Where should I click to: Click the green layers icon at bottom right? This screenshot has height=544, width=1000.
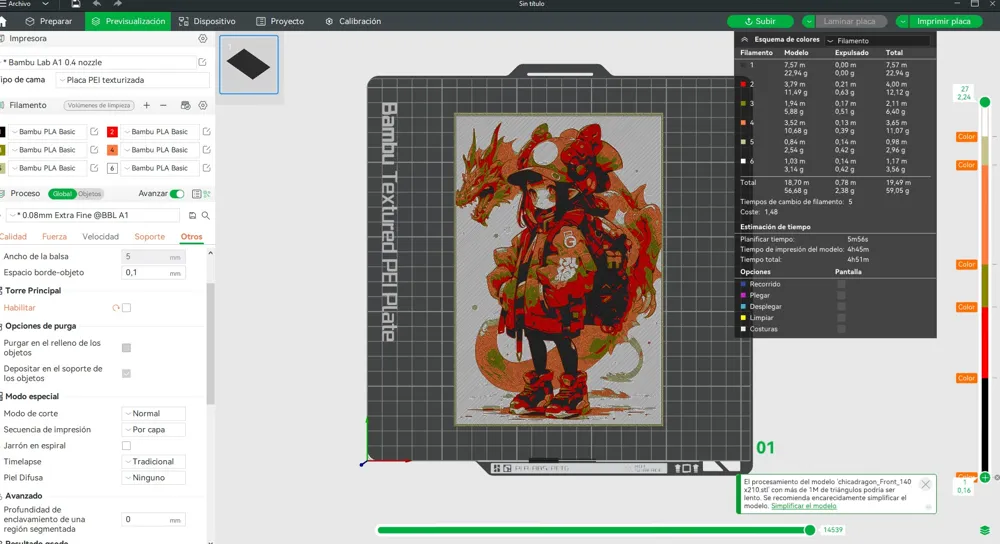[985, 531]
